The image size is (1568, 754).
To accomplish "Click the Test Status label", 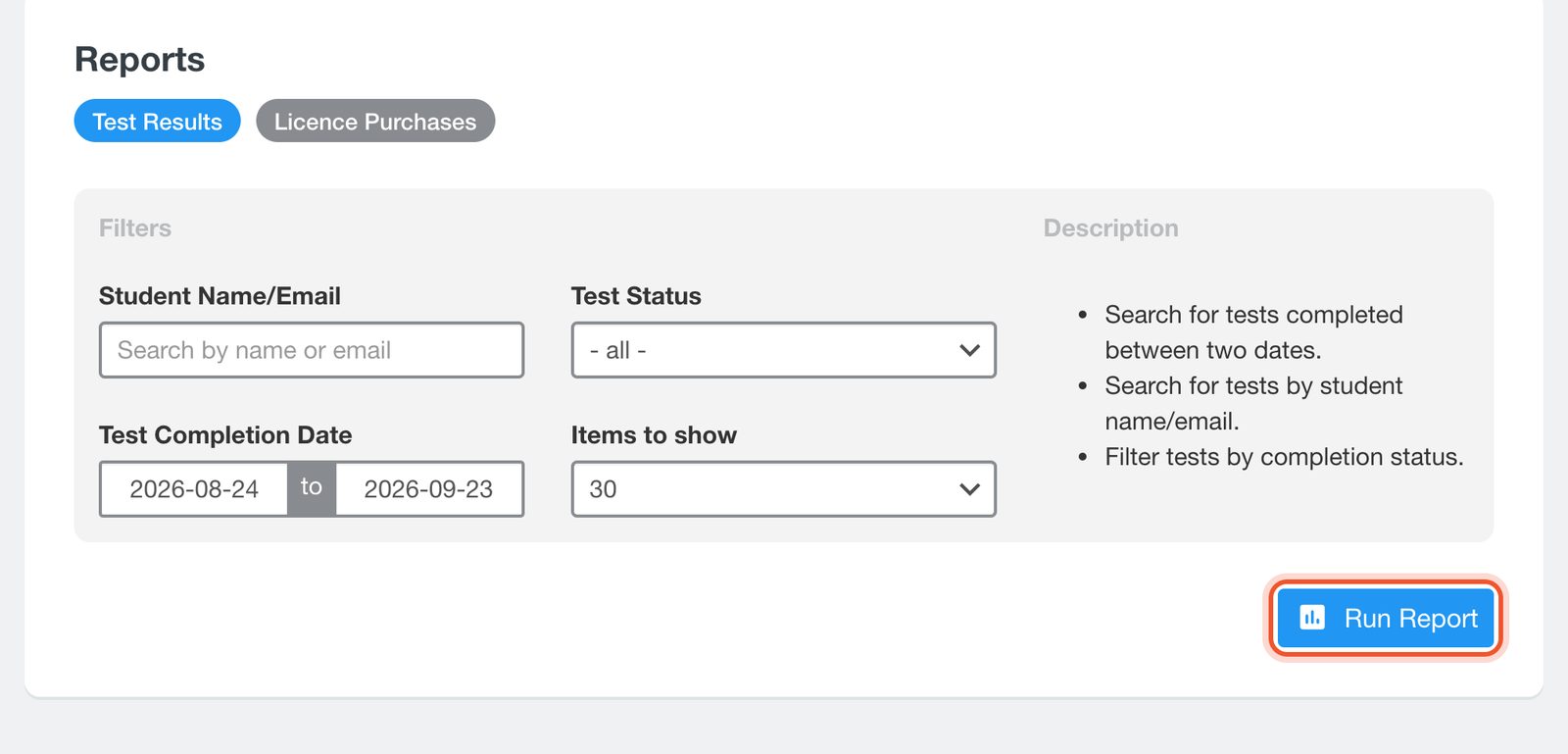I will 636,296.
